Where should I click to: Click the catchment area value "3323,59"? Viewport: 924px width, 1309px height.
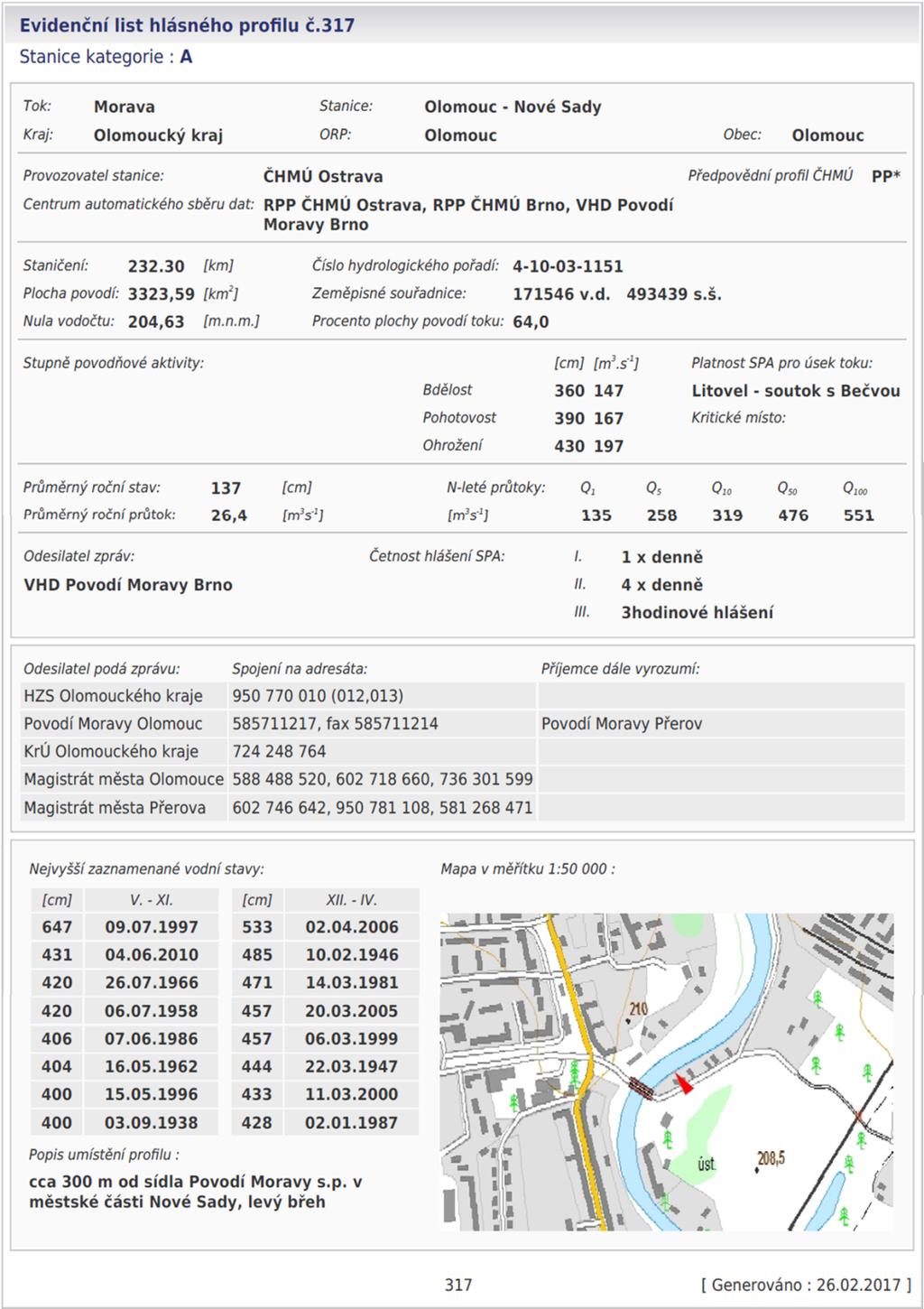click(162, 294)
